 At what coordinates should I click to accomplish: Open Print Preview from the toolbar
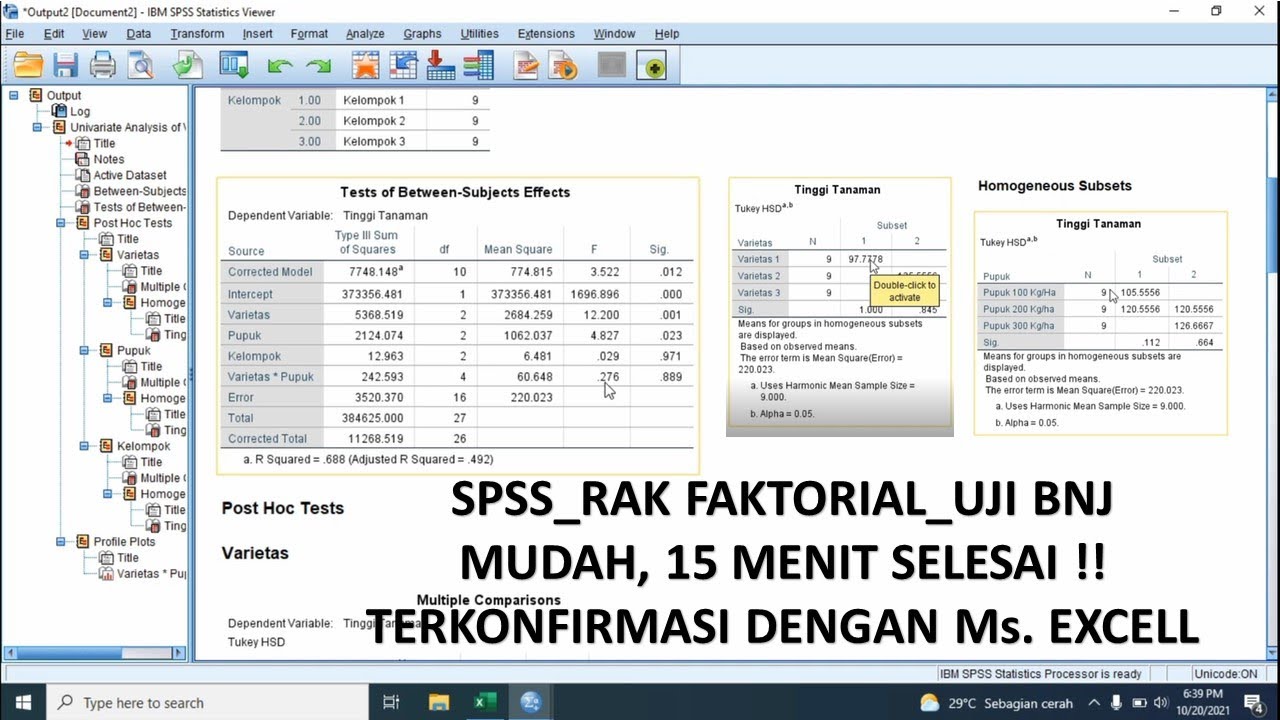coord(140,66)
